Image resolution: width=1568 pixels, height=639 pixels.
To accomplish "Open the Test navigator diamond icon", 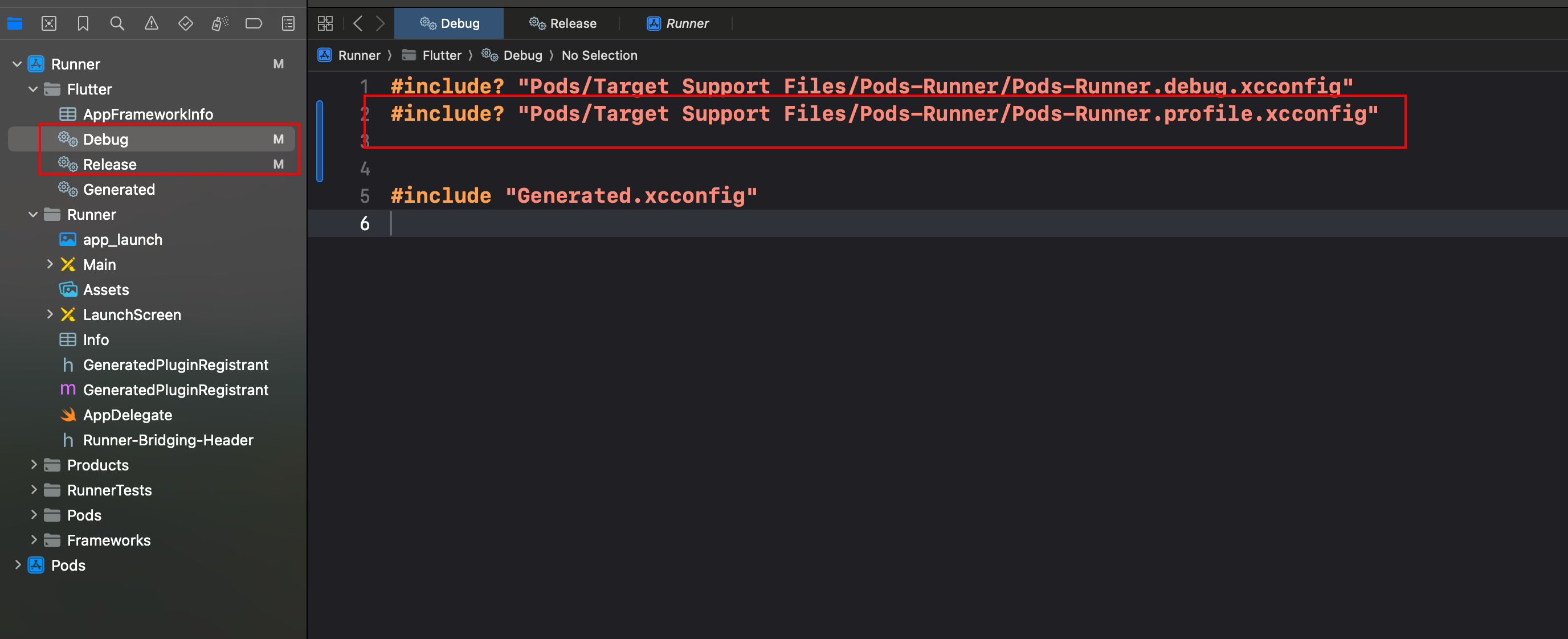I will point(185,24).
